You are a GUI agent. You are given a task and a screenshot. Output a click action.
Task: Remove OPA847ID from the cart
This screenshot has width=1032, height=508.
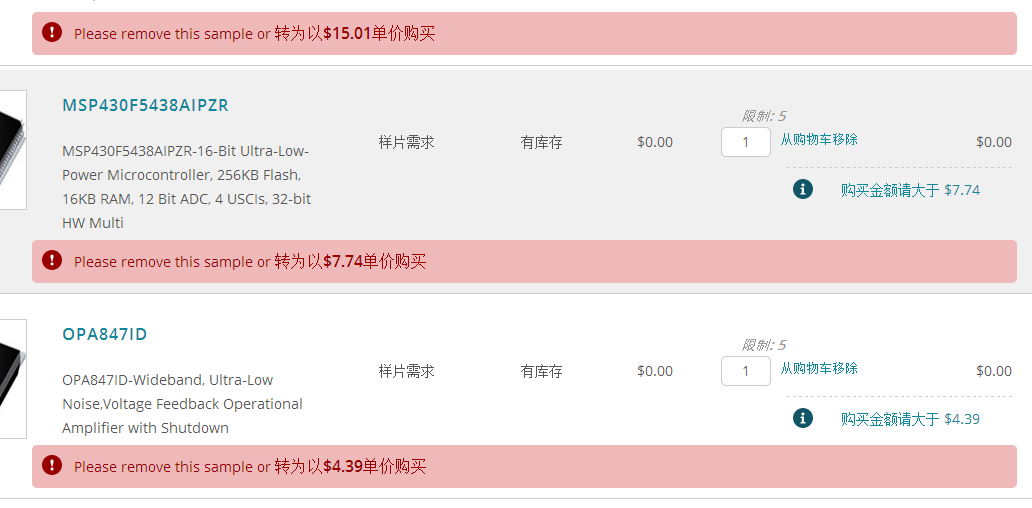pos(819,368)
